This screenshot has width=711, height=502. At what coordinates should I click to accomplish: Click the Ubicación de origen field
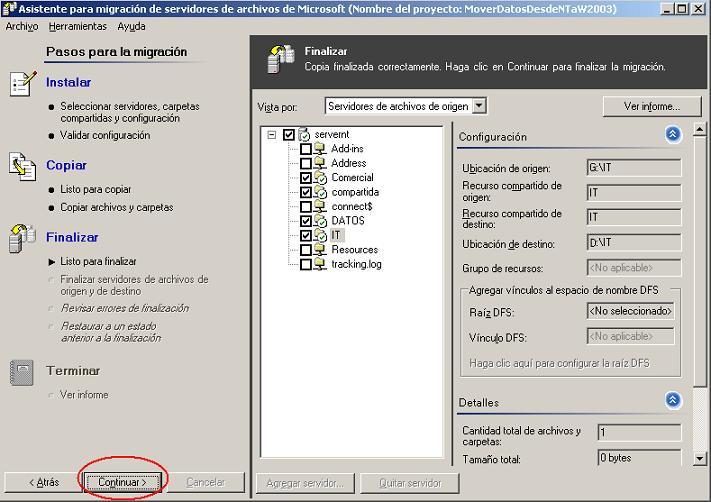click(633, 167)
